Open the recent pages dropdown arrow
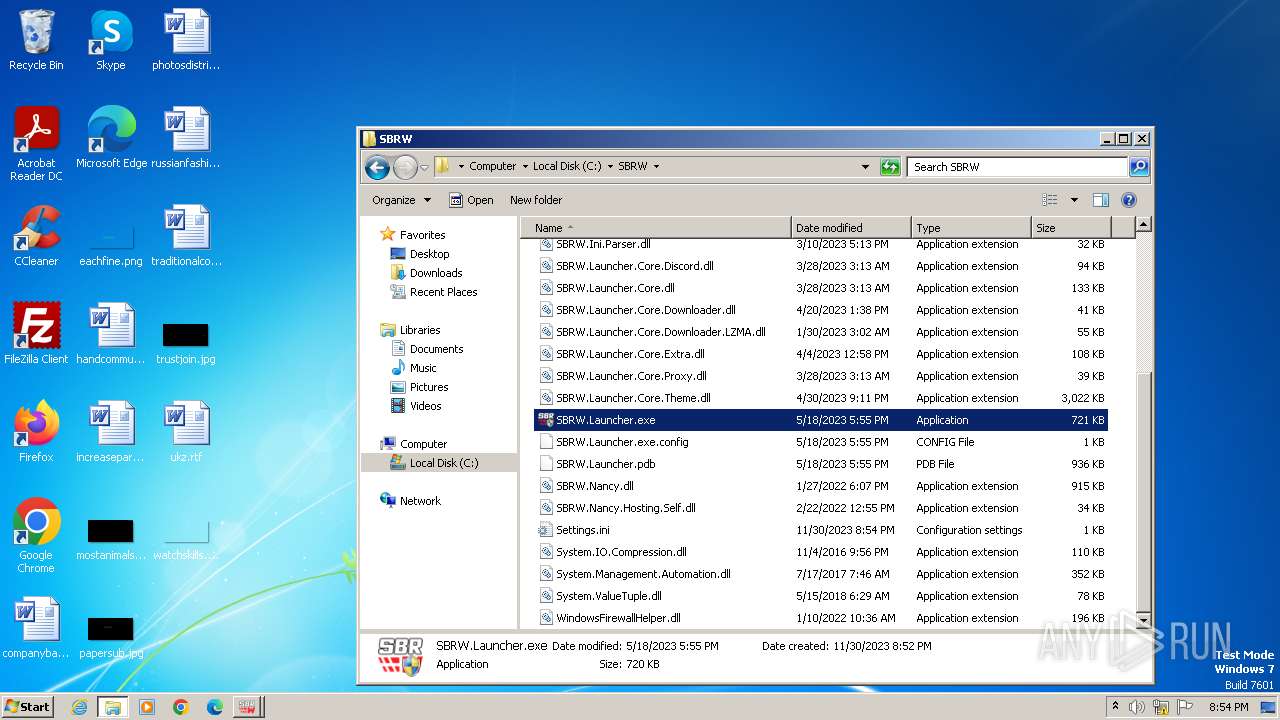Viewport: 1280px width, 720px height. (x=425, y=167)
